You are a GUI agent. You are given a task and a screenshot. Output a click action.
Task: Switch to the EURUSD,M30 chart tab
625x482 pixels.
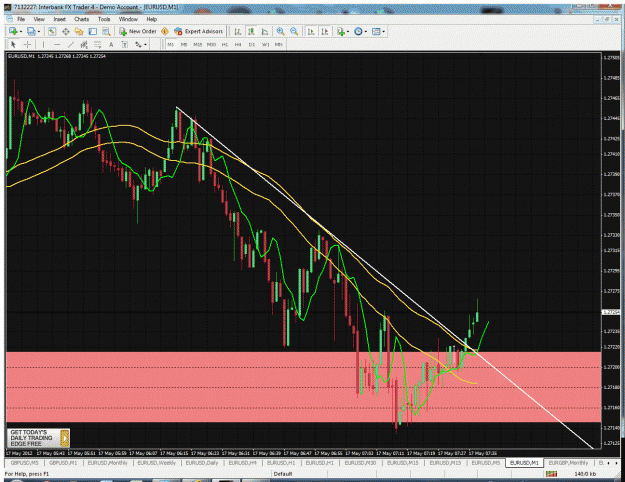point(360,463)
